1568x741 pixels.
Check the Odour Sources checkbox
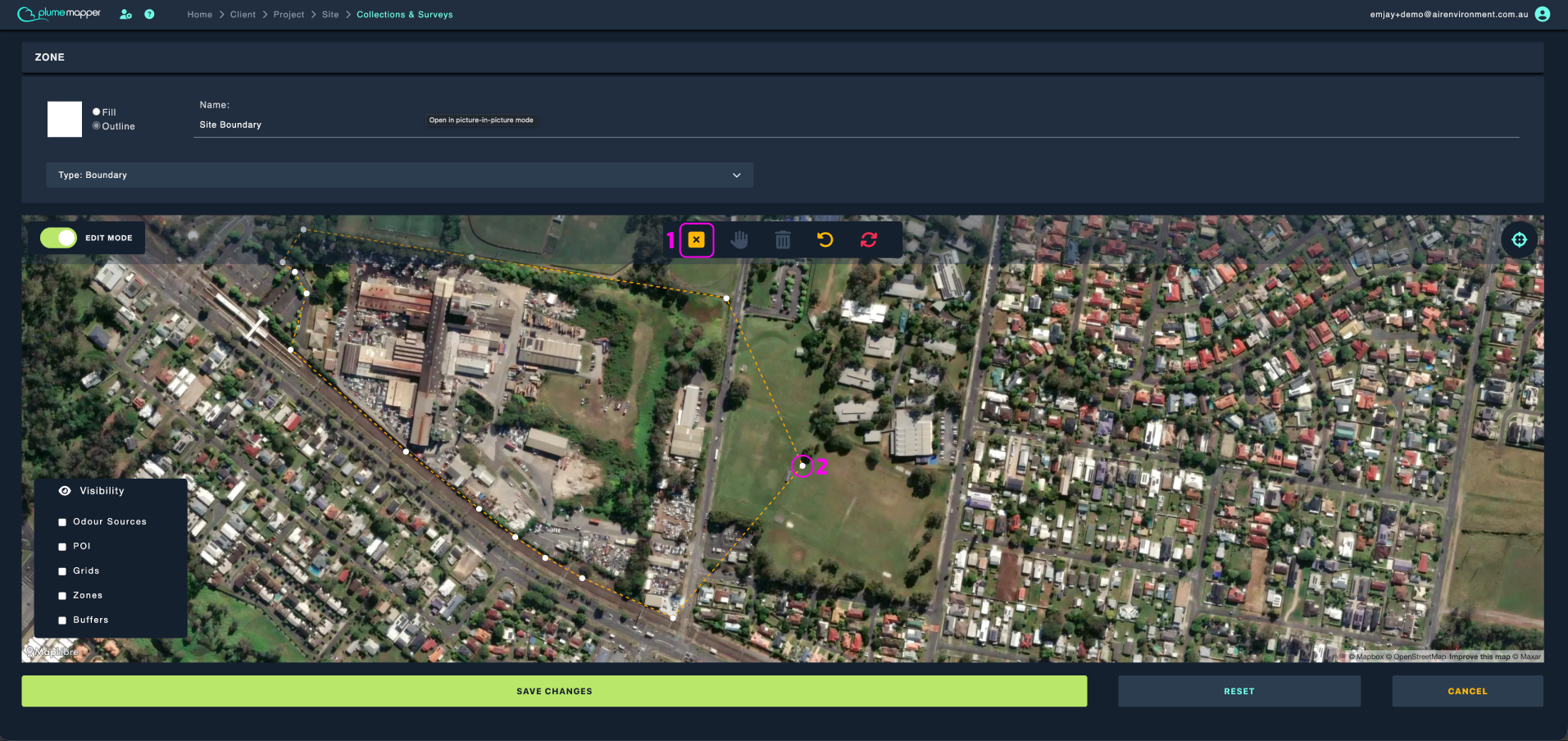[x=62, y=522]
